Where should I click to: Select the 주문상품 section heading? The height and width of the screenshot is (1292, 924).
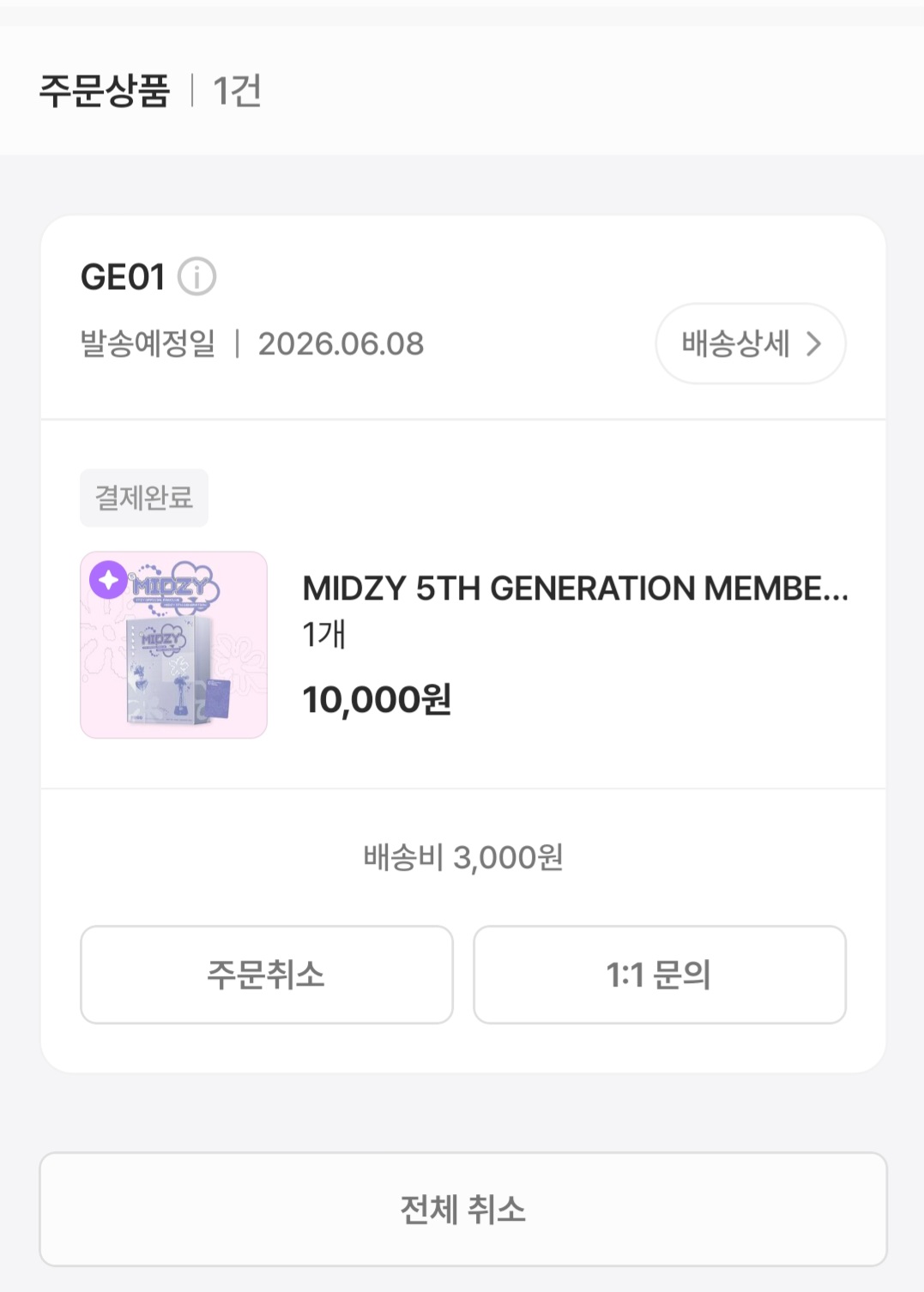pos(105,91)
